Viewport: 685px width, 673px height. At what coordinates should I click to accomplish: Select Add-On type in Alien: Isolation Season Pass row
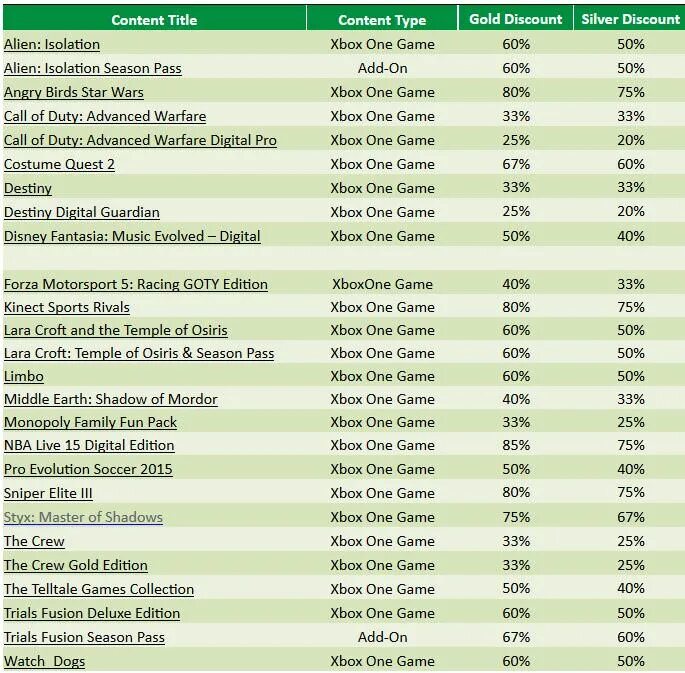[382, 68]
